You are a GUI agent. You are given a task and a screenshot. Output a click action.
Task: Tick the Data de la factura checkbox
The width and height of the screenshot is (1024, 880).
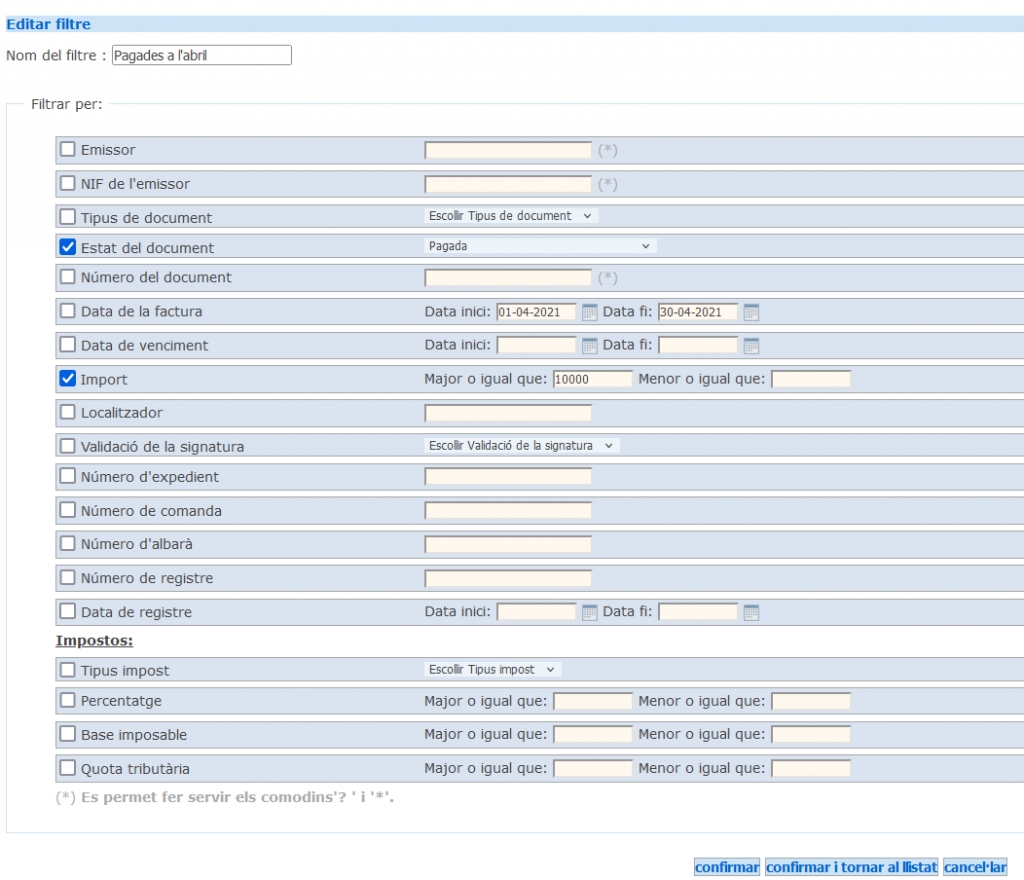coord(68,311)
